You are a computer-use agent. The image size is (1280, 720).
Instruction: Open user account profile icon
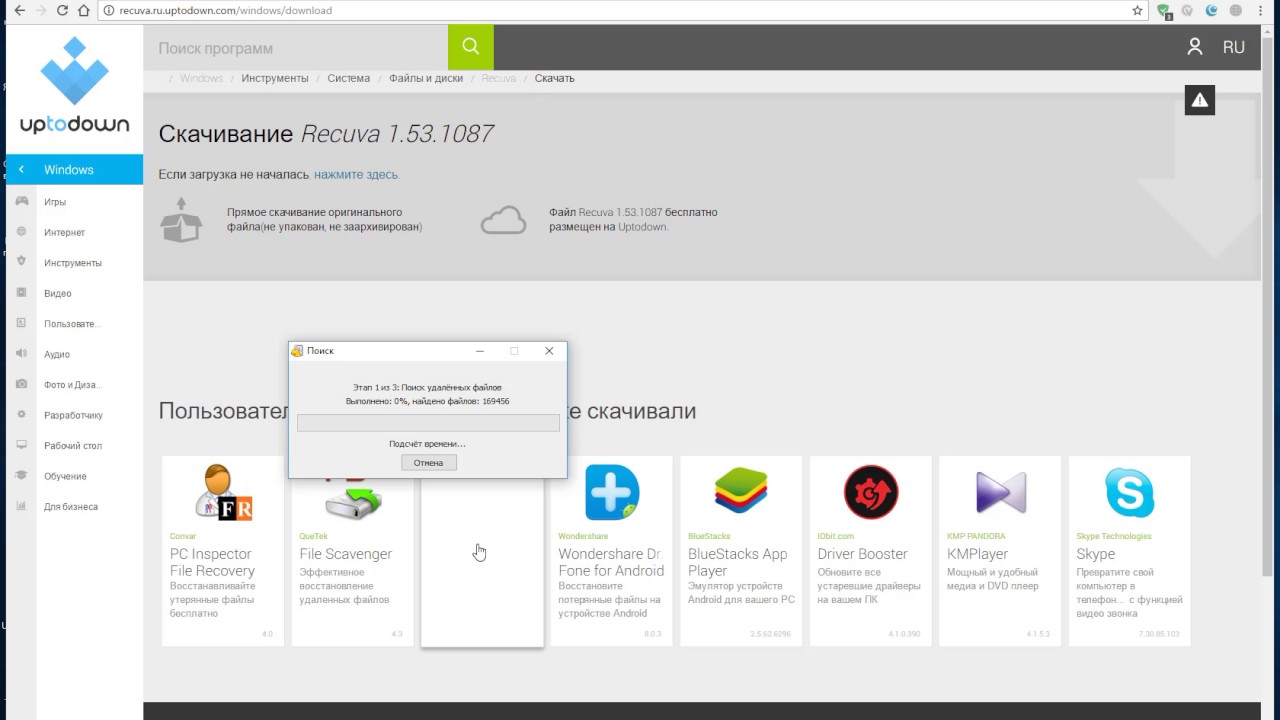click(1195, 47)
